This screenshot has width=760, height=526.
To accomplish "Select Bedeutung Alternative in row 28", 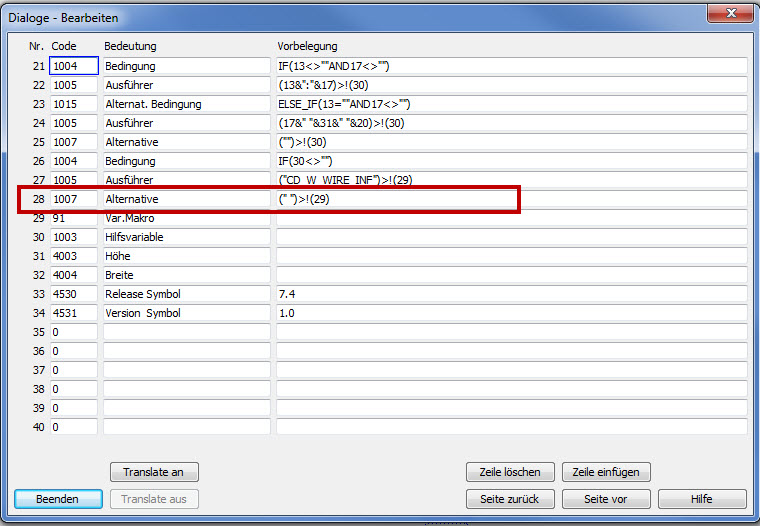I will [187, 199].
